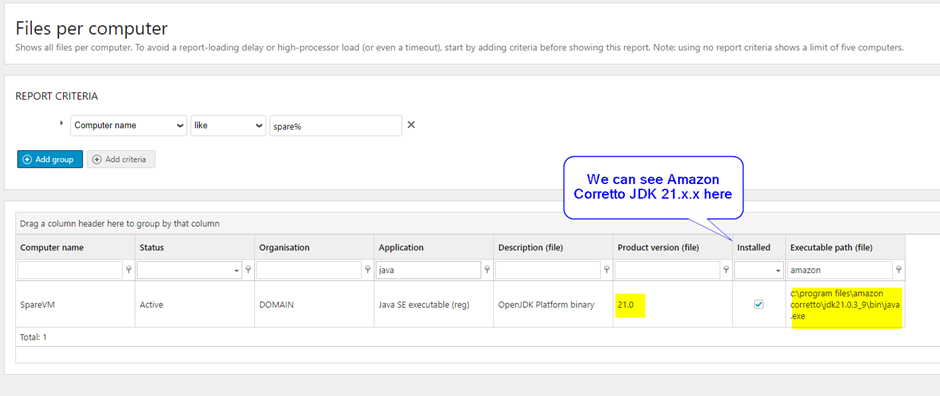This screenshot has width=940, height=396.
Task: Select the '21.0' product version cell
Action: pos(673,304)
